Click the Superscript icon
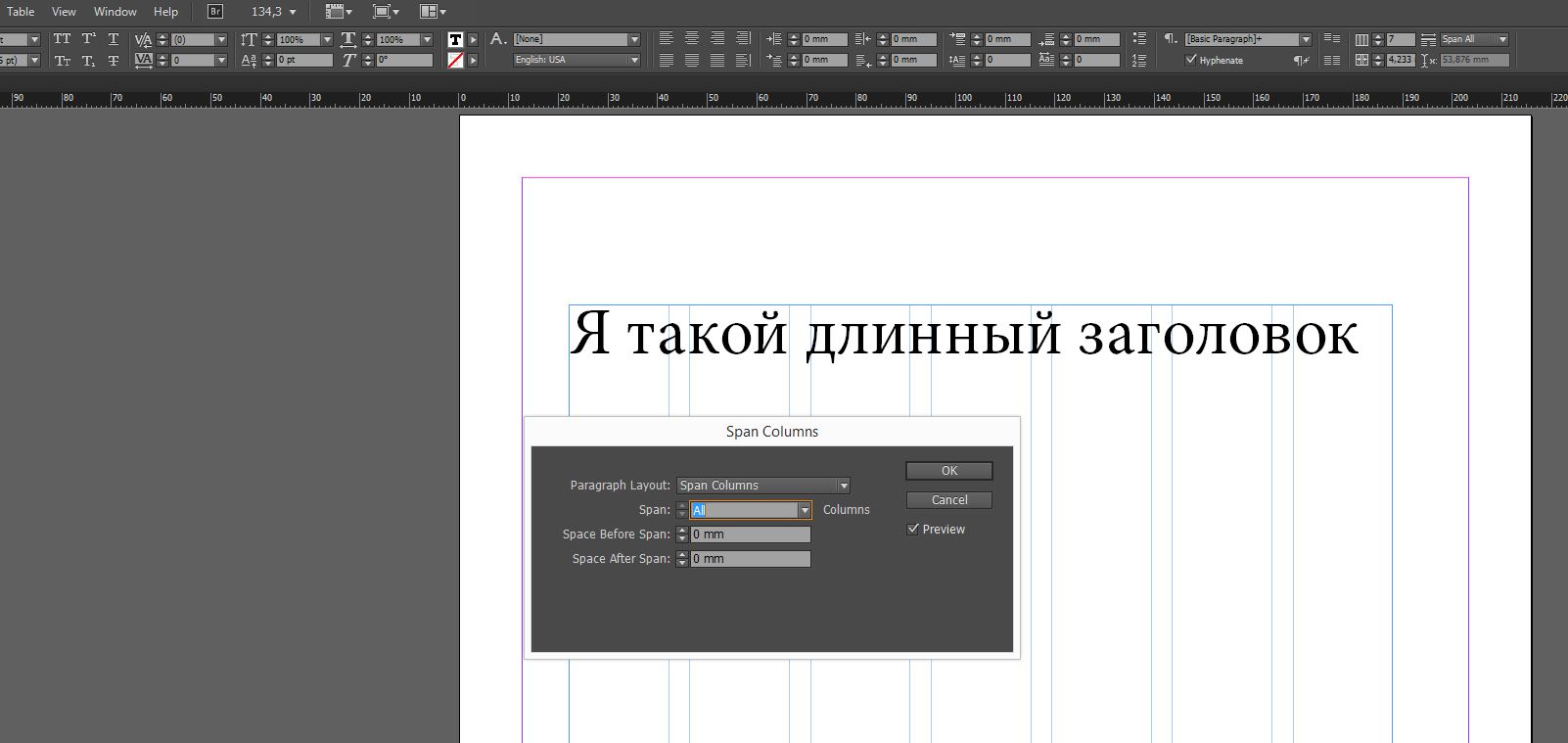This screenshot has height=743, width=1568. (88, 39)
